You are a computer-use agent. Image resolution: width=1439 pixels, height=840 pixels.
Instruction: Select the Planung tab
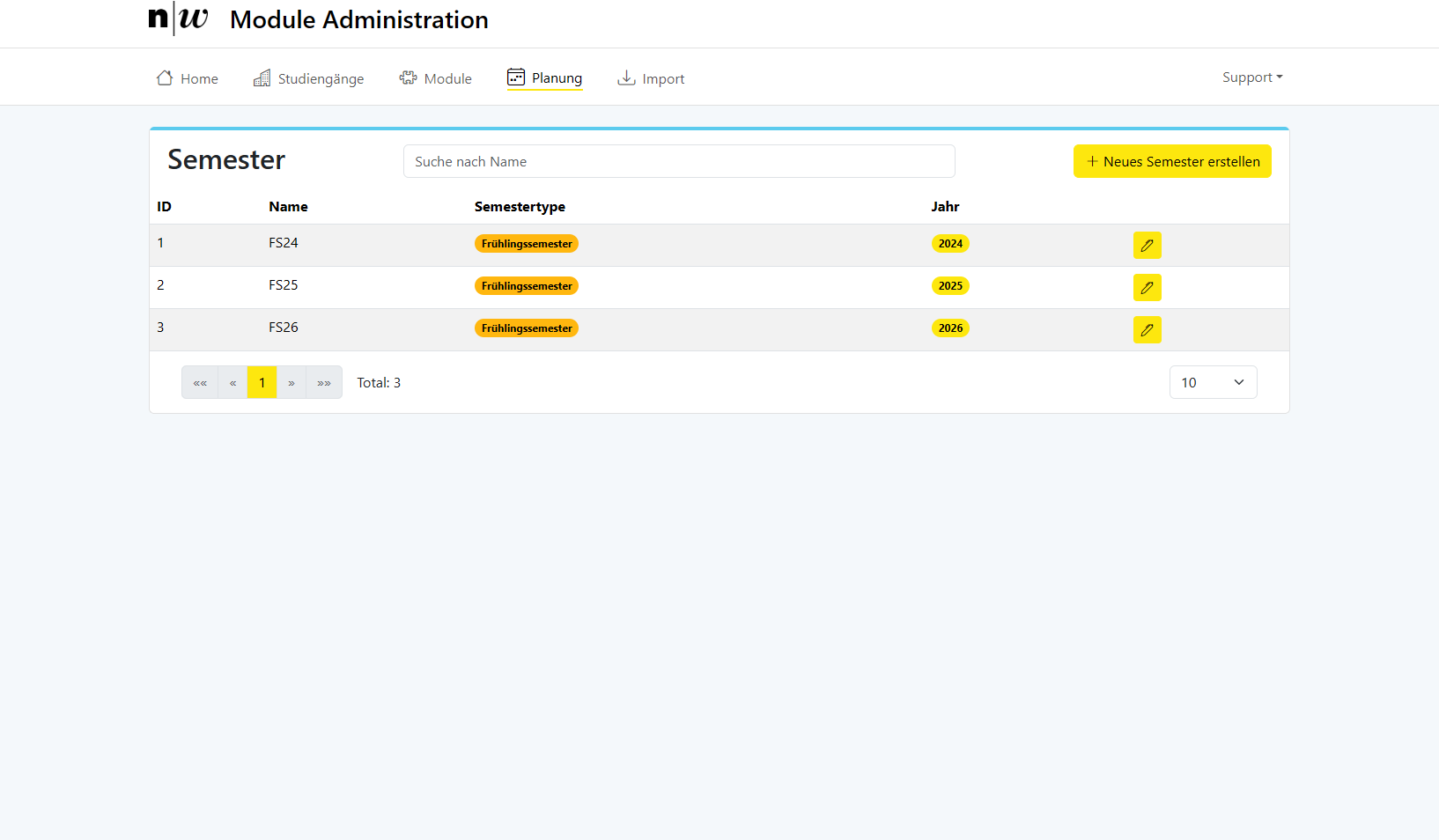pyautogui.click(x=544, y=78)
